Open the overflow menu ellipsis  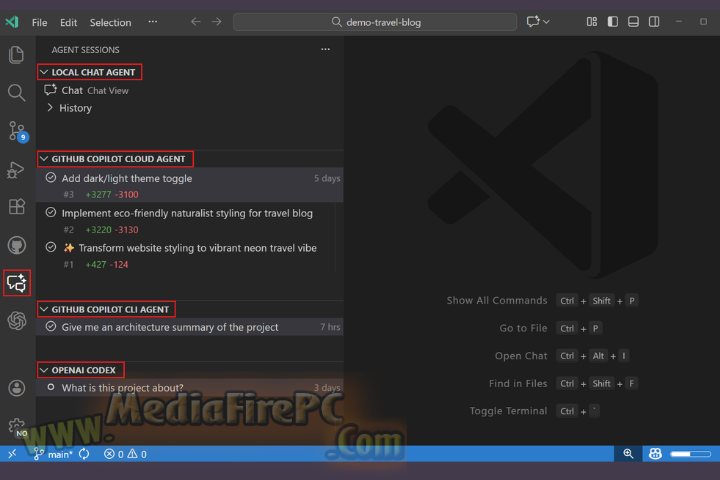coord(152,22)
